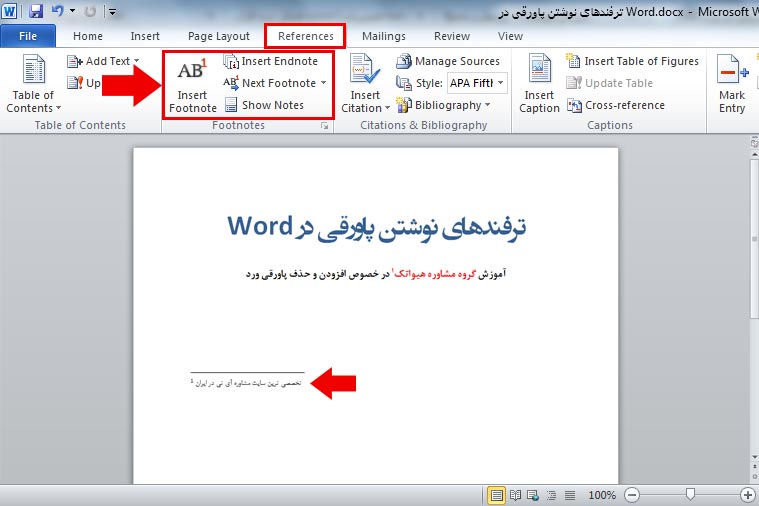This screenshot has width=759, height=506.
Task: Click Show Notes
Action: tap(264, 105)
